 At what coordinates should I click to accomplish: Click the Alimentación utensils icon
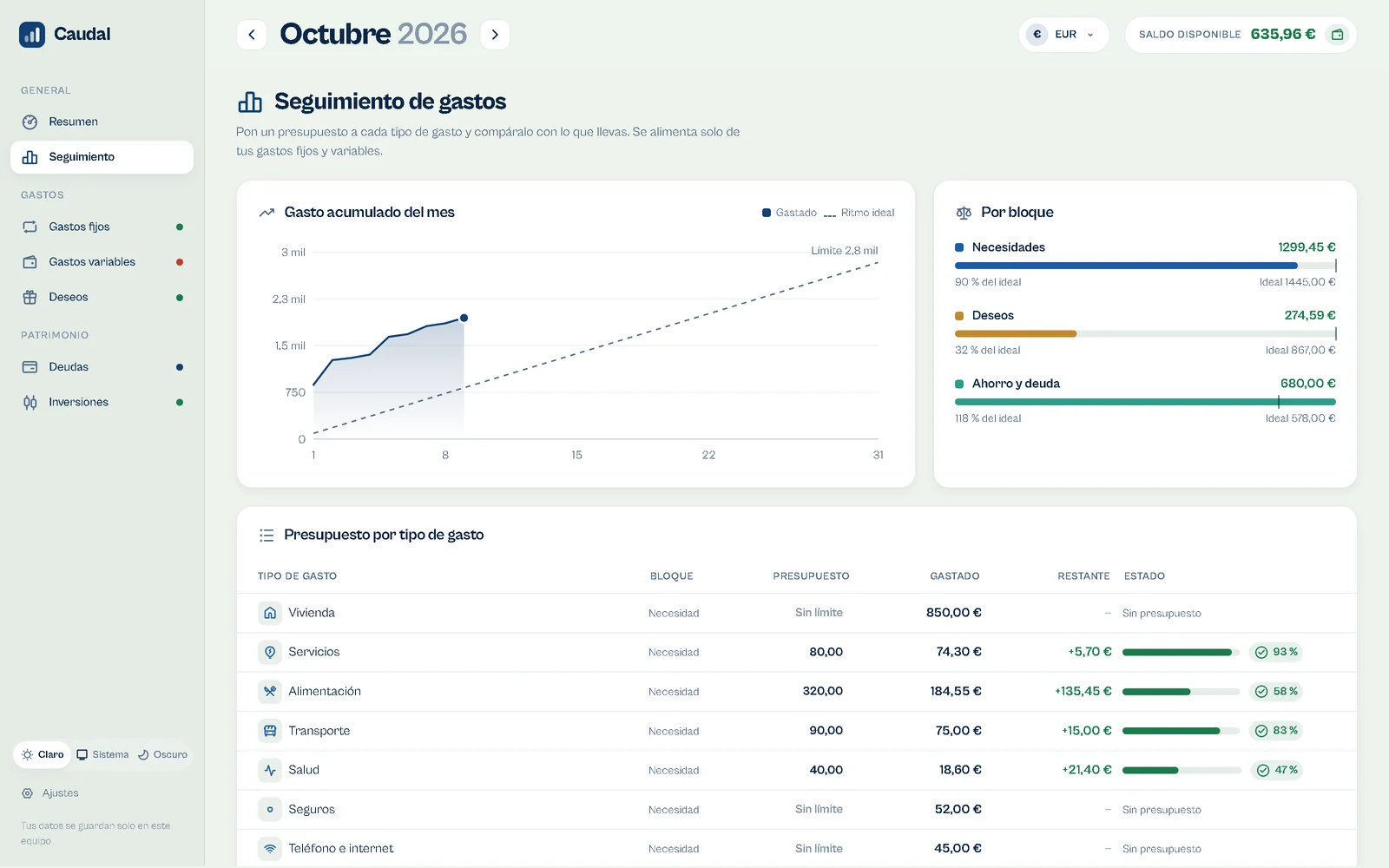point(270,692)
